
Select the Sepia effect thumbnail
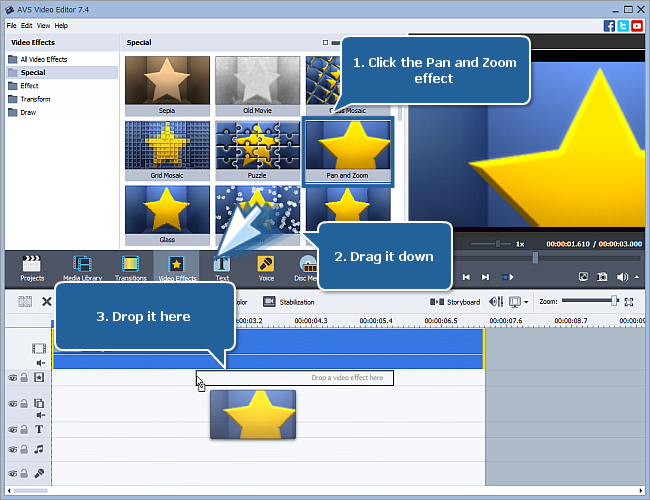[x=167, y=86]
